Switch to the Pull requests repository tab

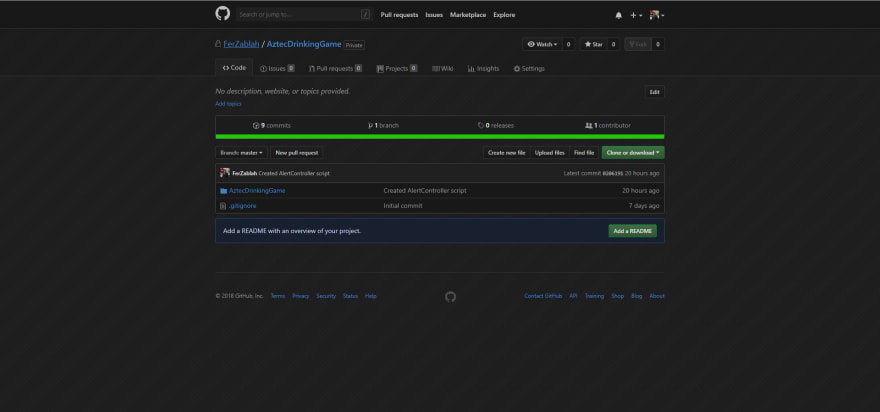pyautogui.click(x=335, y=68)
